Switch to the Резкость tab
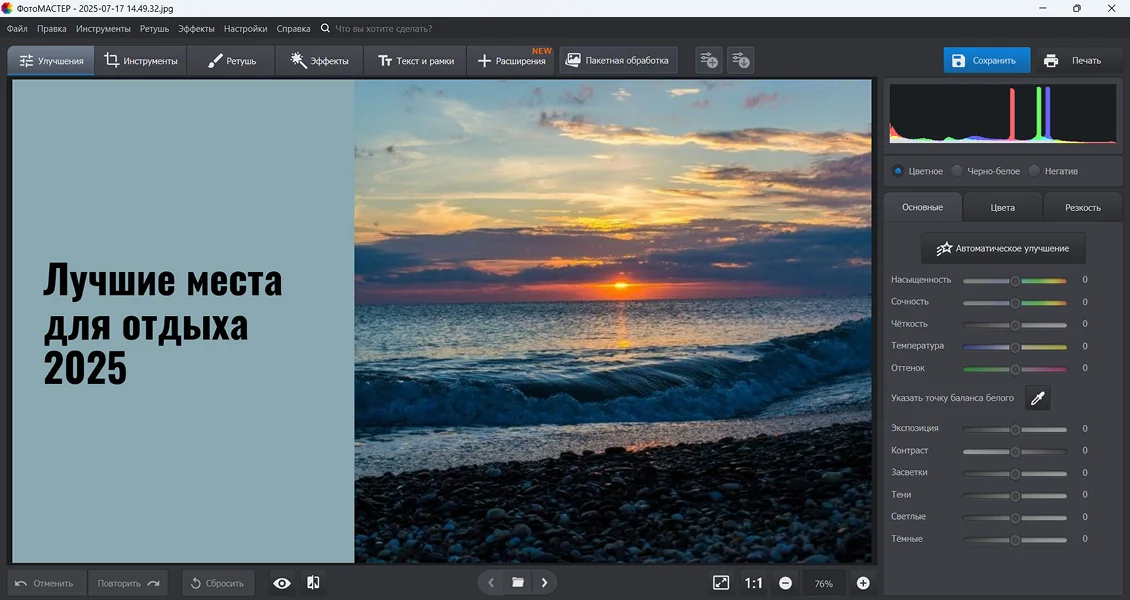Viewport: 1130px width, 600px height. pyautogui.click(x=1082, y=208)
